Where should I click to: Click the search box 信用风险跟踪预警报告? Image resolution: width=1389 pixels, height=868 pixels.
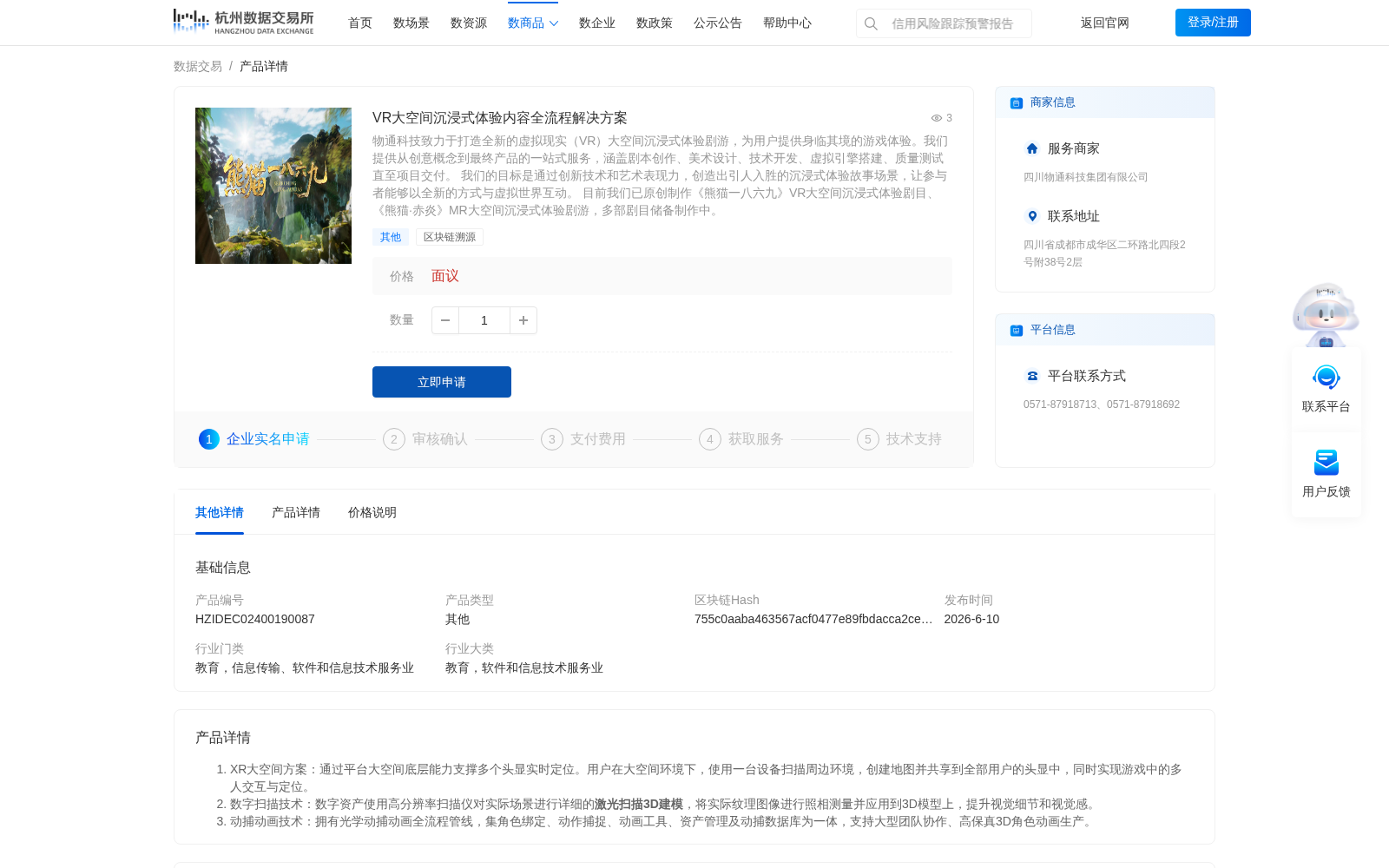[x=944, y=23]
